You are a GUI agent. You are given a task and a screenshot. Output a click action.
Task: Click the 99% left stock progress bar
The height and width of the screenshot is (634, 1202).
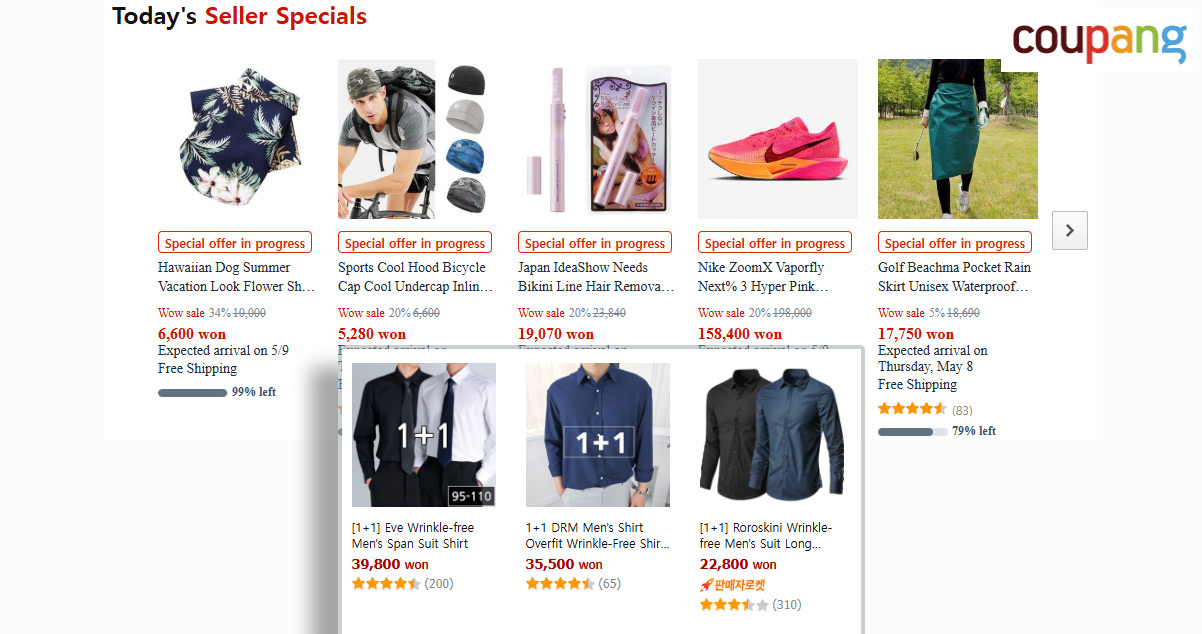[x=193, y=393]
